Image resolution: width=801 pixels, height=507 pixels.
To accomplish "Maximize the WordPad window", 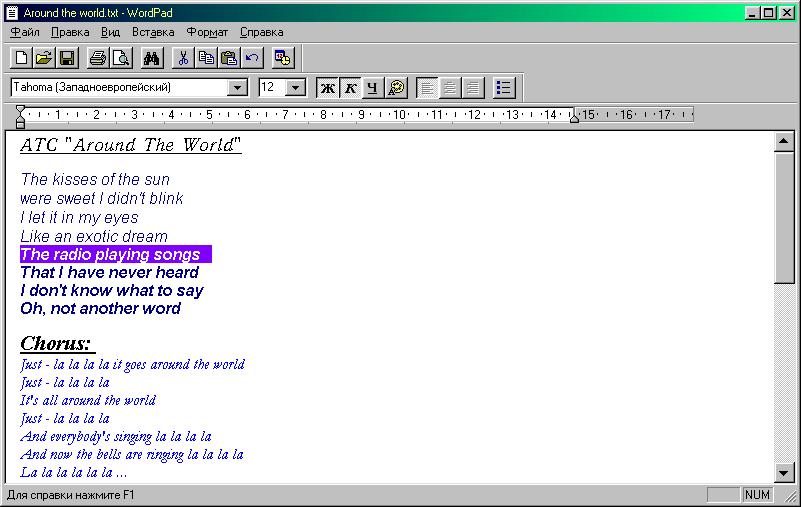I will coord(768,13).
